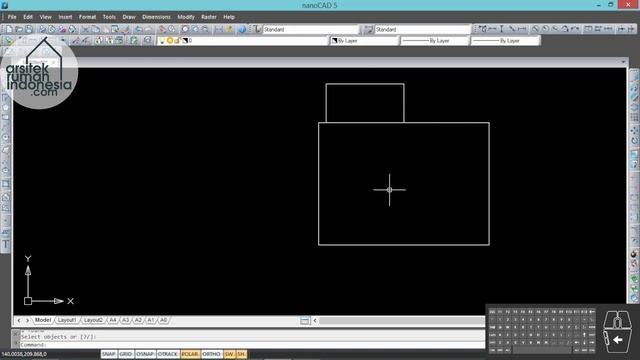Switch to the Layout2 tab
The height and width of the screenshot is (360, 640).
[93, 320]
